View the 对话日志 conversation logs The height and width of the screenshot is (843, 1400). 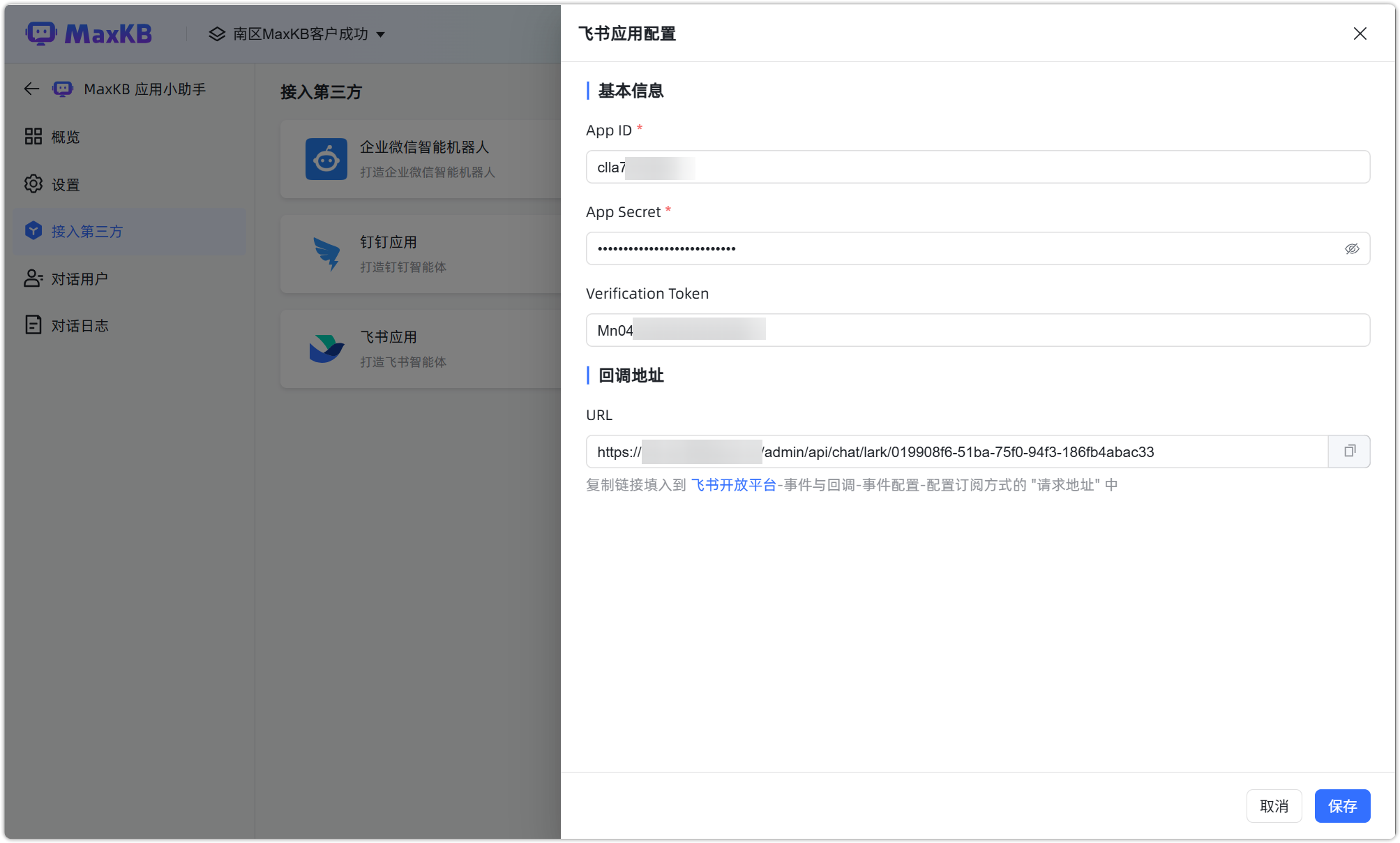click(x=79, y=325)
